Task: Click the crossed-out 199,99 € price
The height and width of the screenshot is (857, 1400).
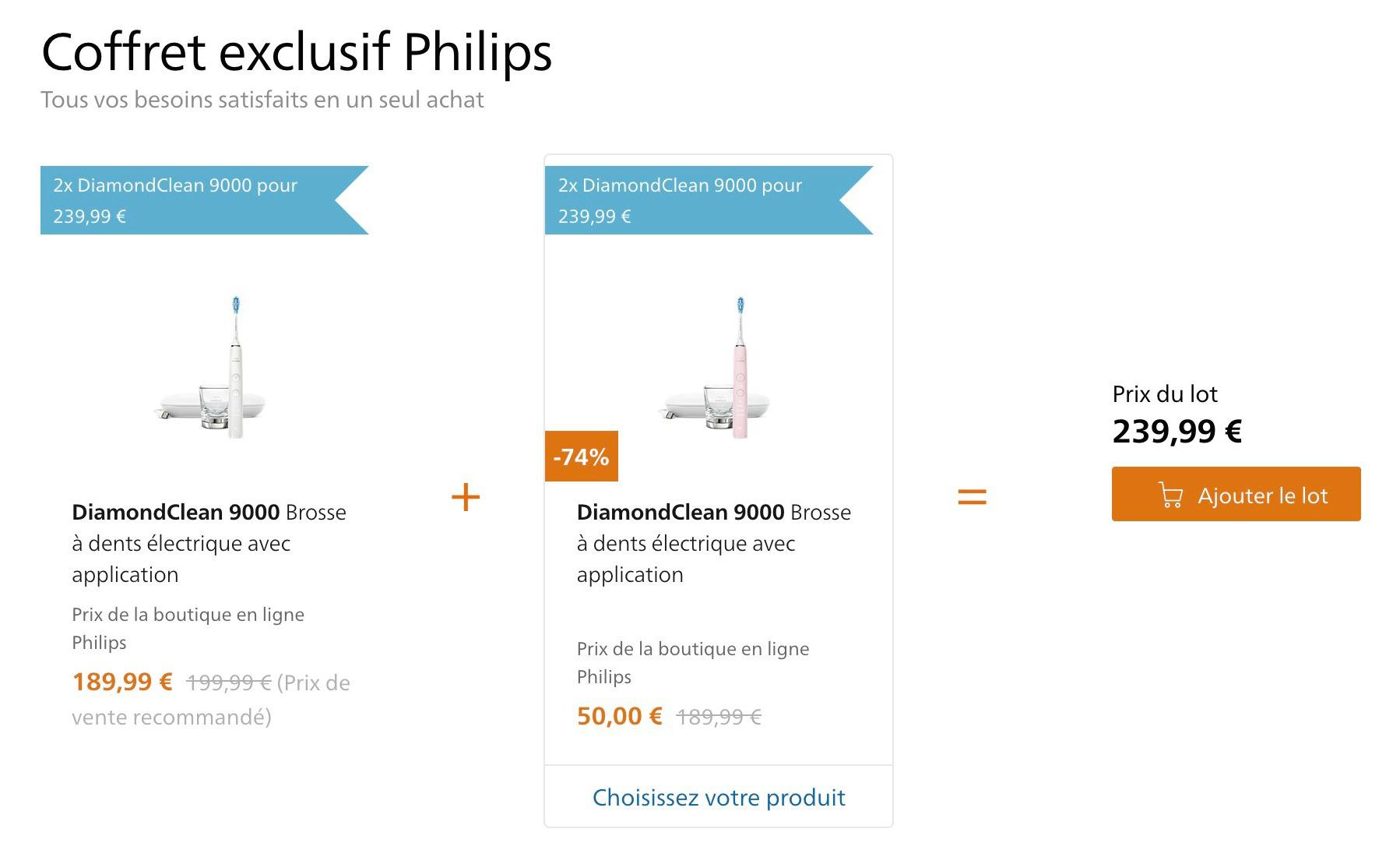Action: [228, 683]
